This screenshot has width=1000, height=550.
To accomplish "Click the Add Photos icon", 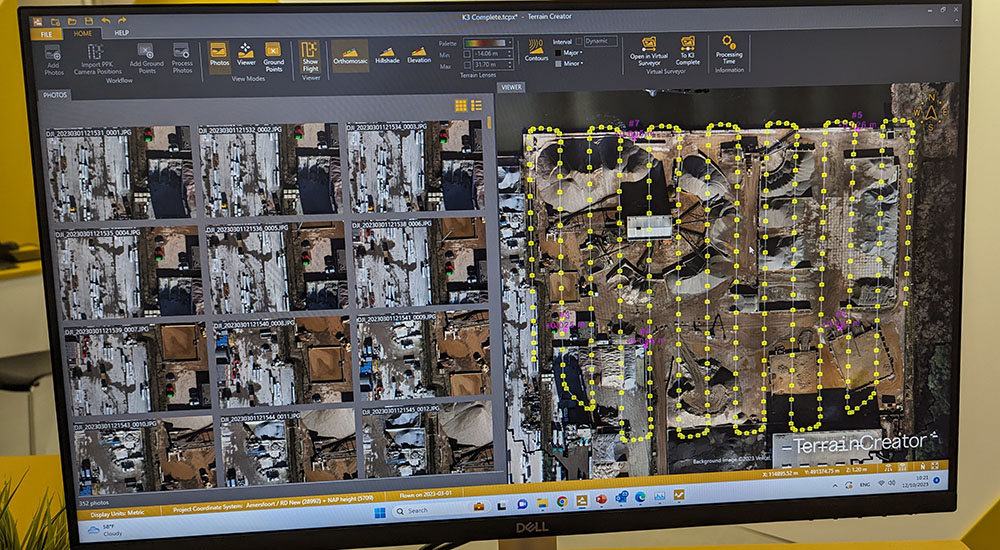I will tap(53, 52).
